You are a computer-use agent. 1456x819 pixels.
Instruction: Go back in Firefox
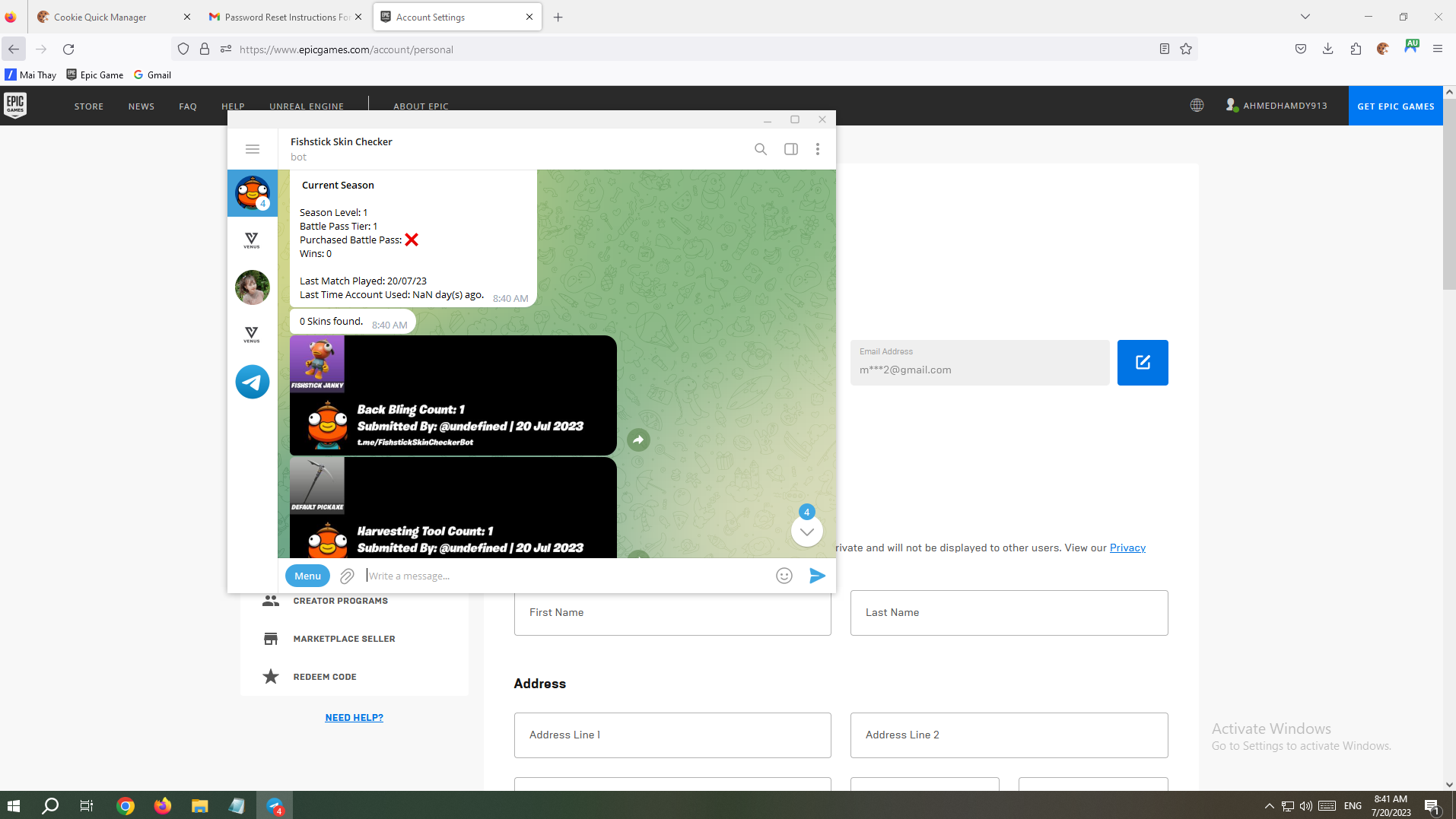point(14,49)
